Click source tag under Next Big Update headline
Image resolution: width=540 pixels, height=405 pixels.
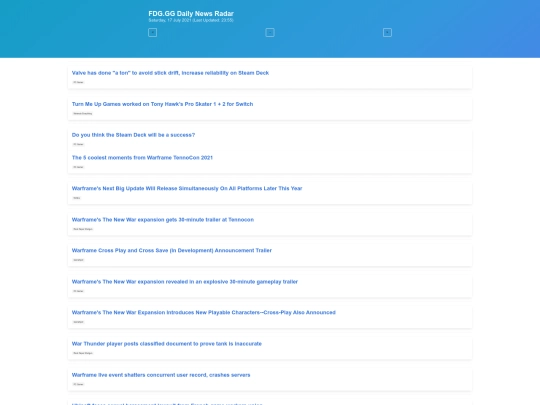point(76,198)
